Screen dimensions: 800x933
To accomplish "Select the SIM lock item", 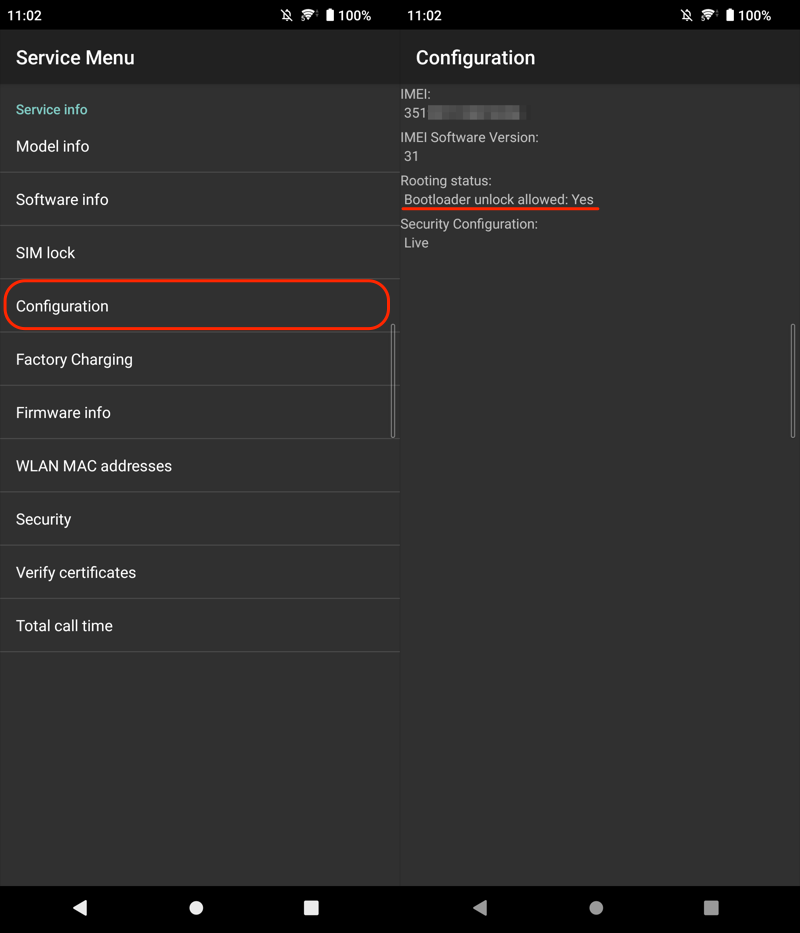I will click(x=200, y=253).
